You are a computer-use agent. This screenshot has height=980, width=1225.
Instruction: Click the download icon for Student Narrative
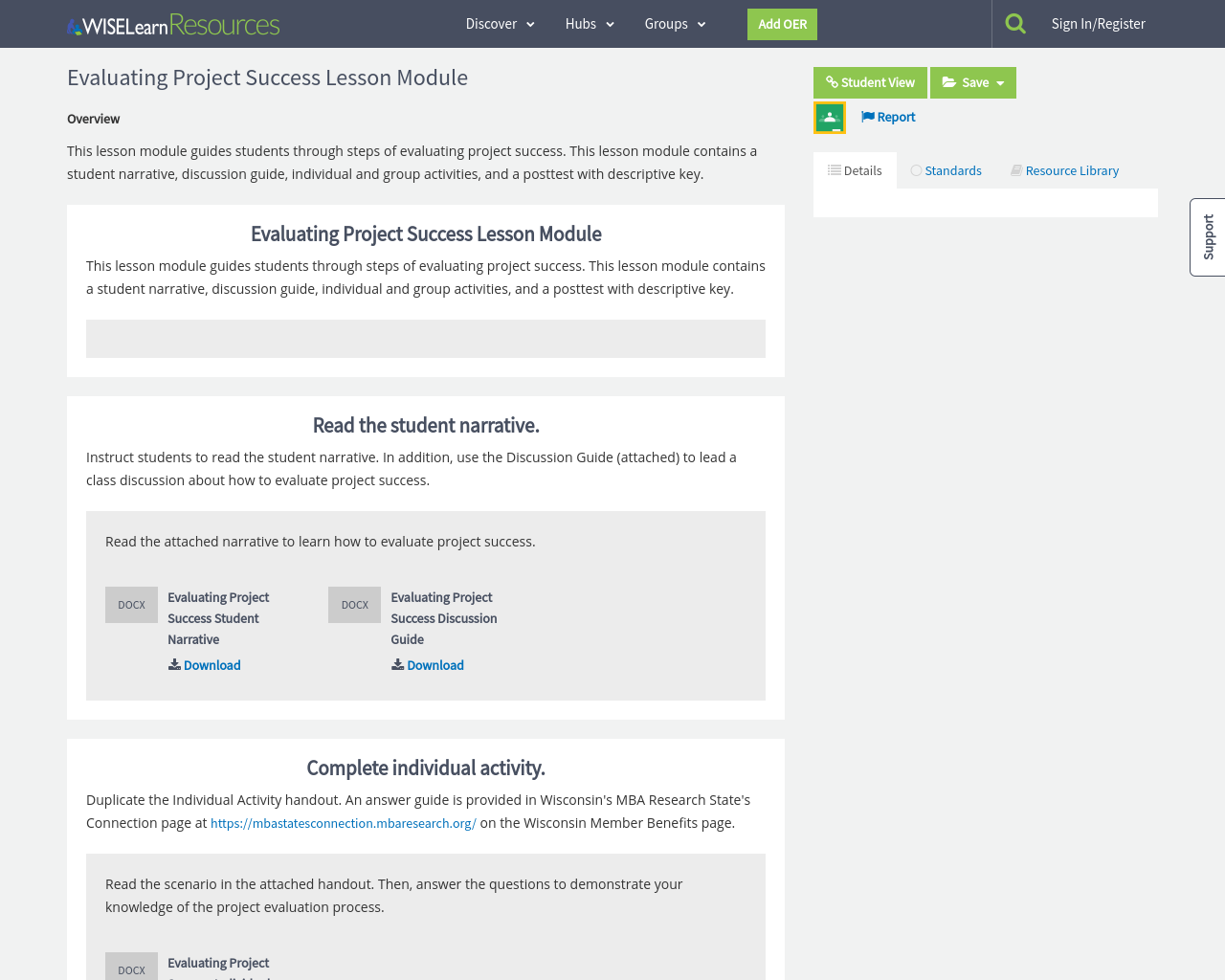tap(173, 664)
